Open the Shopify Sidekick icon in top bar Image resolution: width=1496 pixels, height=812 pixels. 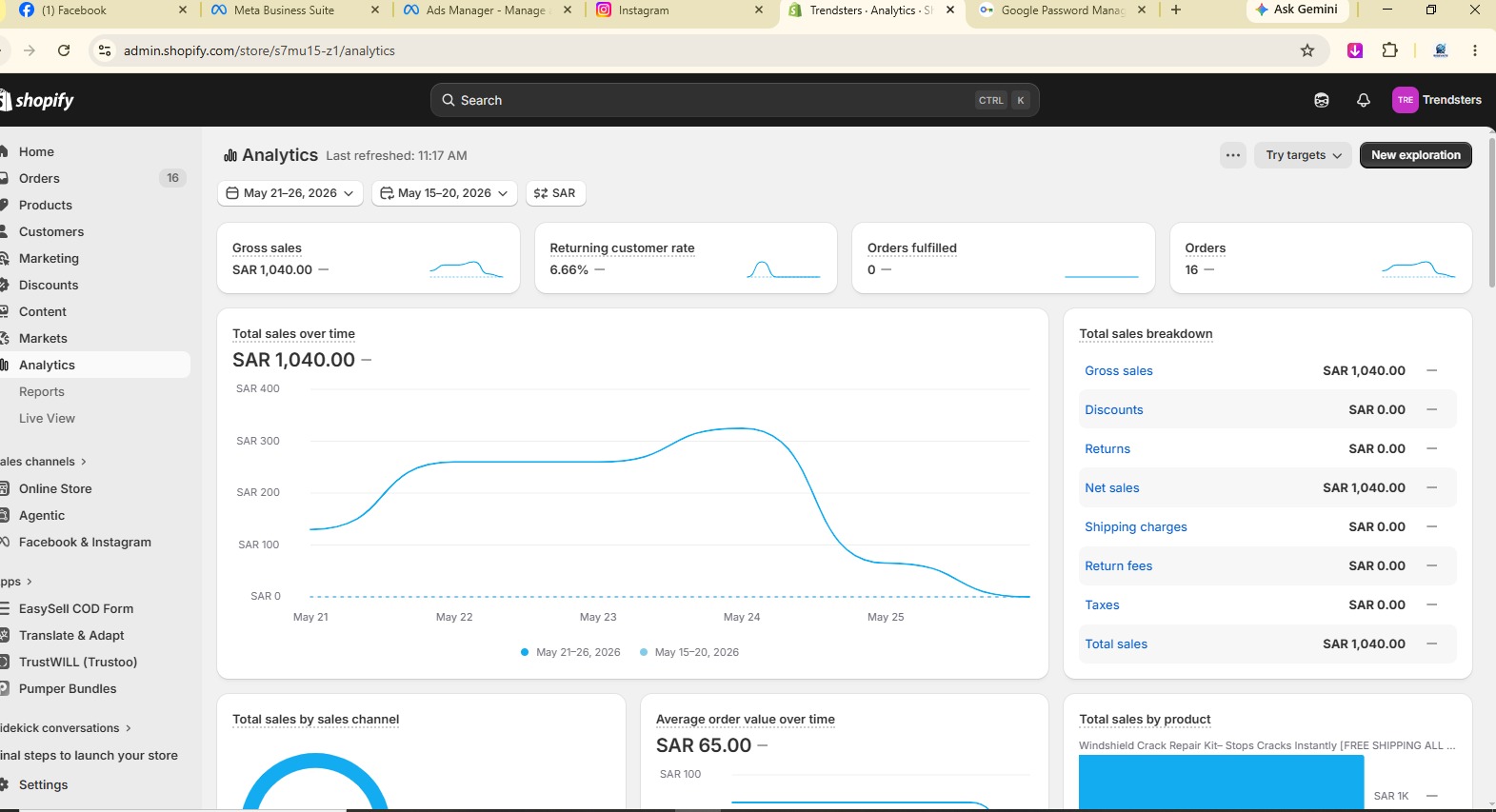[1321, 100]
